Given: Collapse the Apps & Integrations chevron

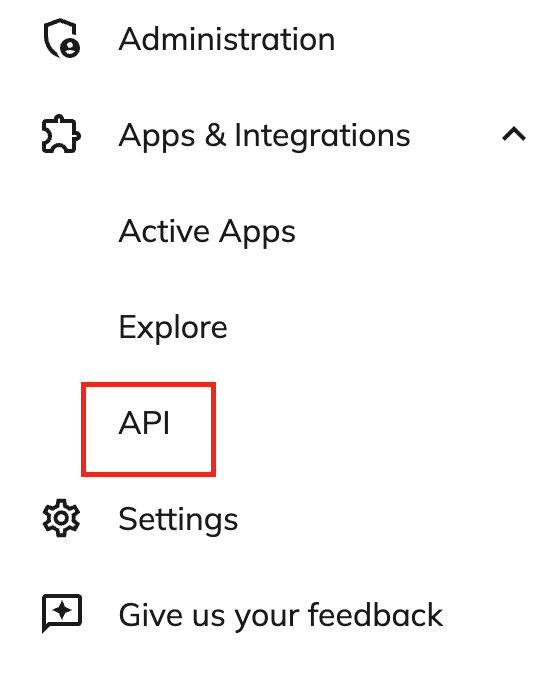Looking at the screenshot, I should [514, 134].
